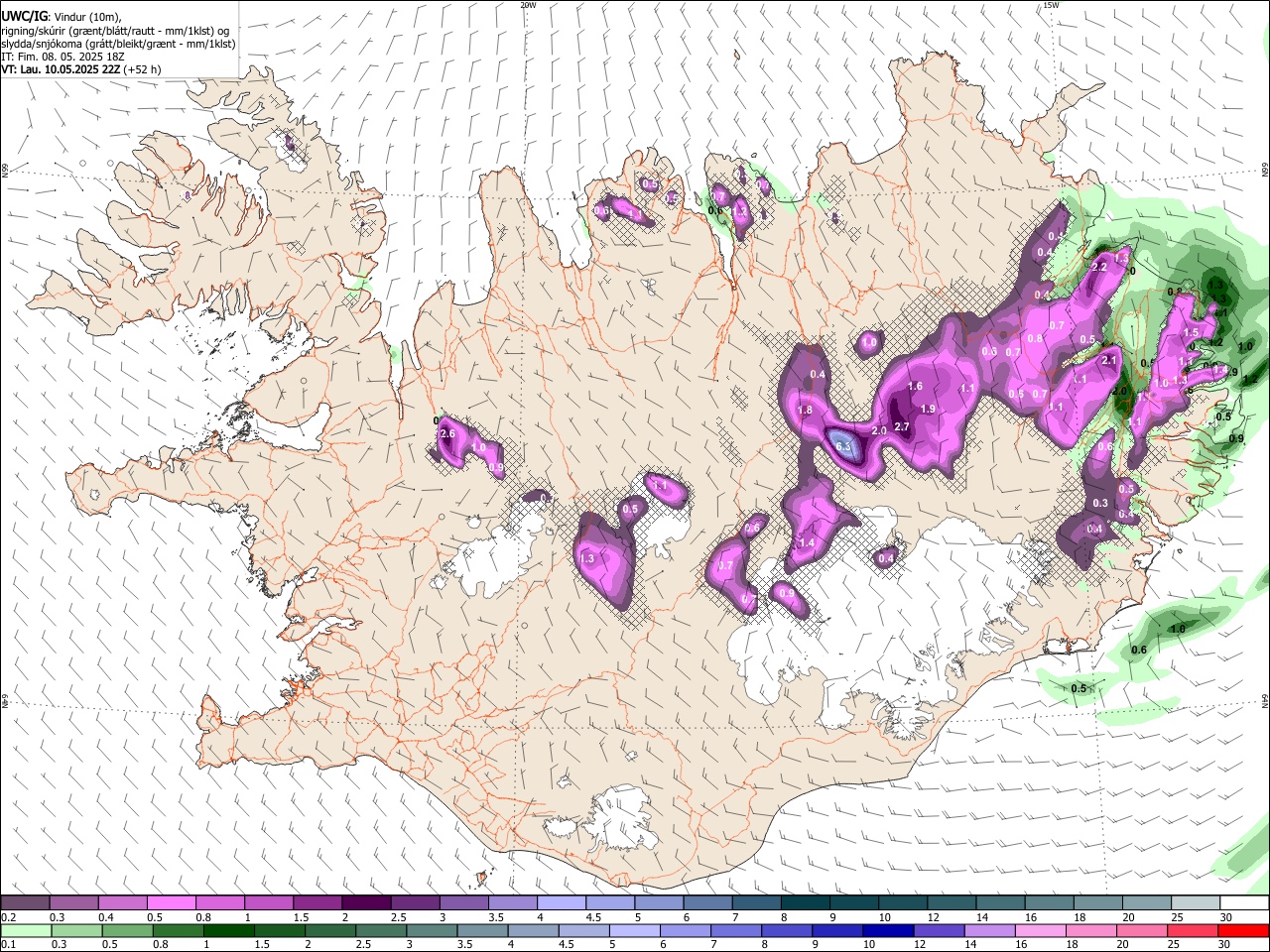This screenshot has width=1270, height=952.
Task: Click the darkest green swatch above lower label 1
Action: [228, 930]
